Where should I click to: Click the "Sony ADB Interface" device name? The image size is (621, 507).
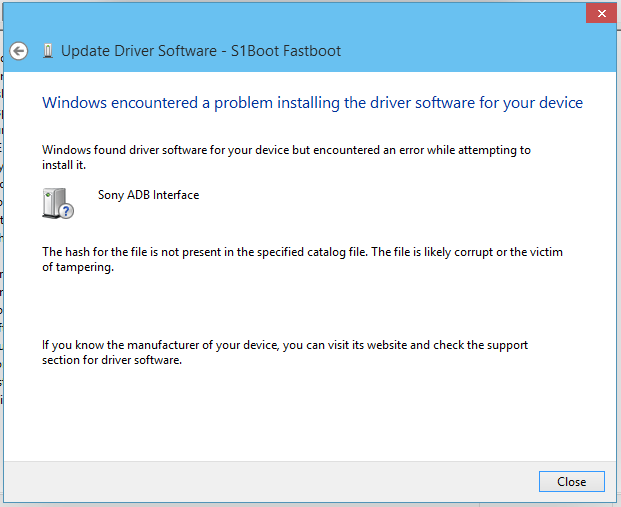point(149,195)
